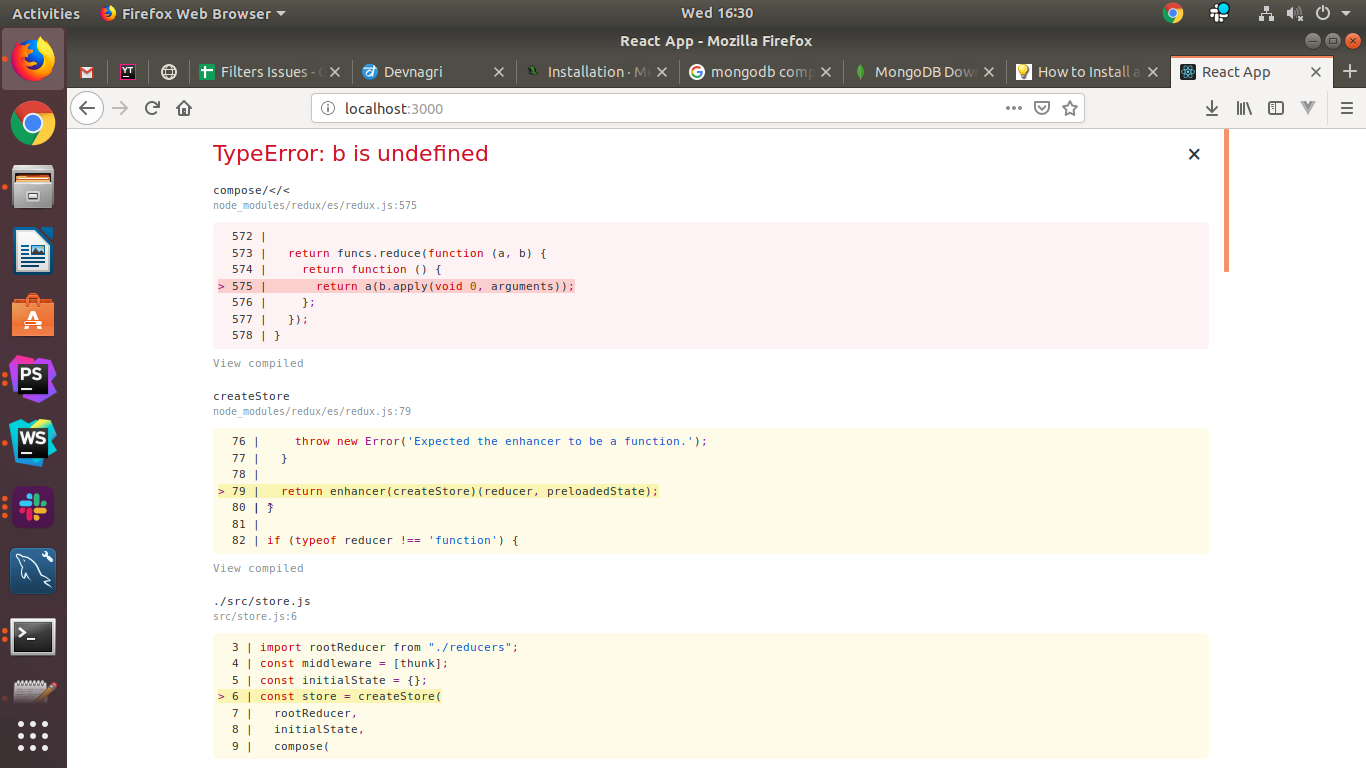Switch to the pinned Gmail tab

[x=87, y=72]
